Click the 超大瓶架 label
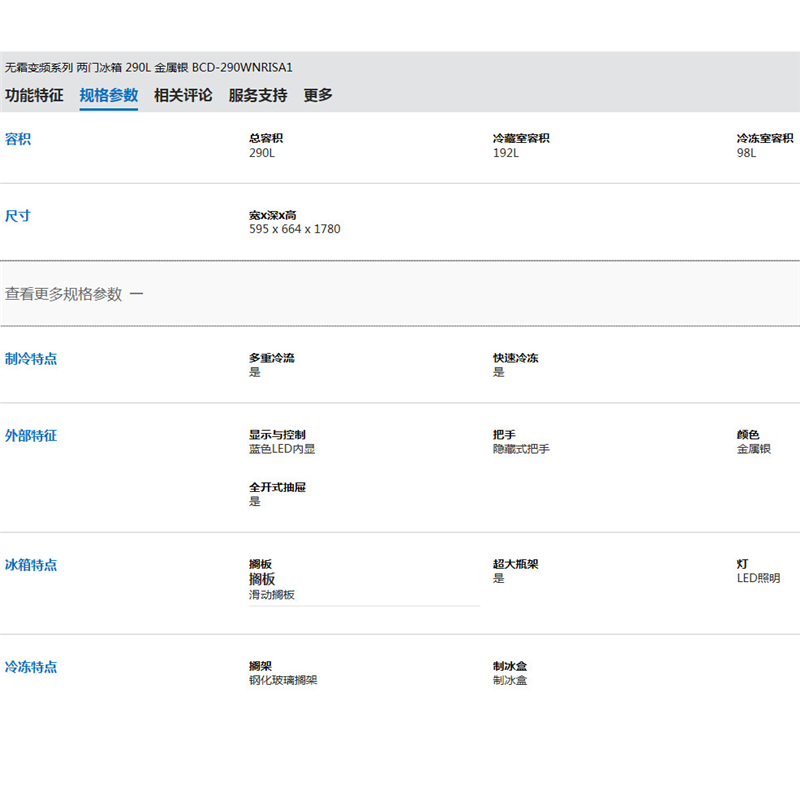Screen dimensions: 800x800 pos(515,564)
